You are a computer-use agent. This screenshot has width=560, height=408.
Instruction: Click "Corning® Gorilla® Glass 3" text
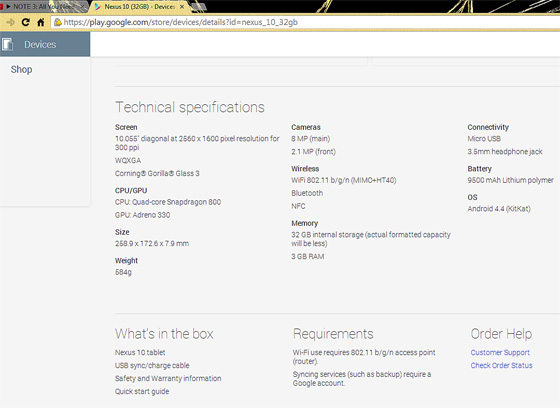pos(157,173)
